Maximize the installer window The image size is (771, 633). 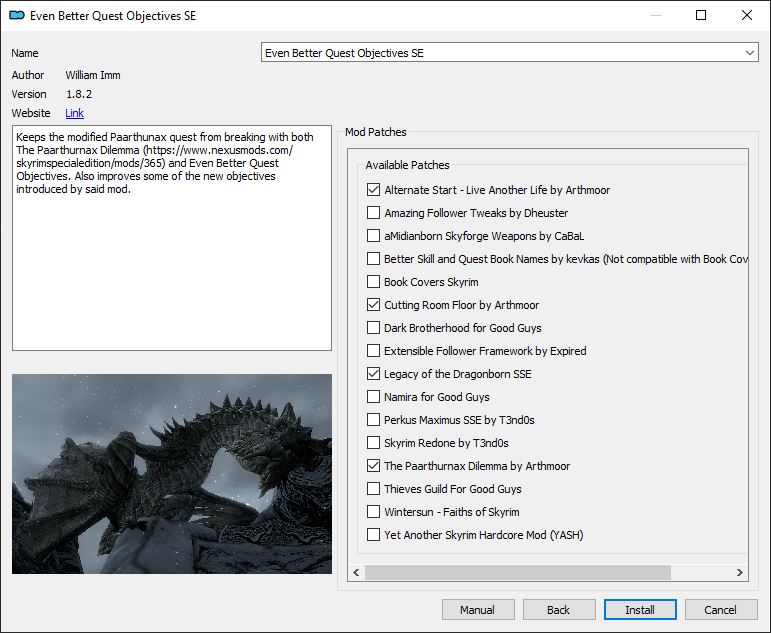pyautogui.click(x=701, y=15)
